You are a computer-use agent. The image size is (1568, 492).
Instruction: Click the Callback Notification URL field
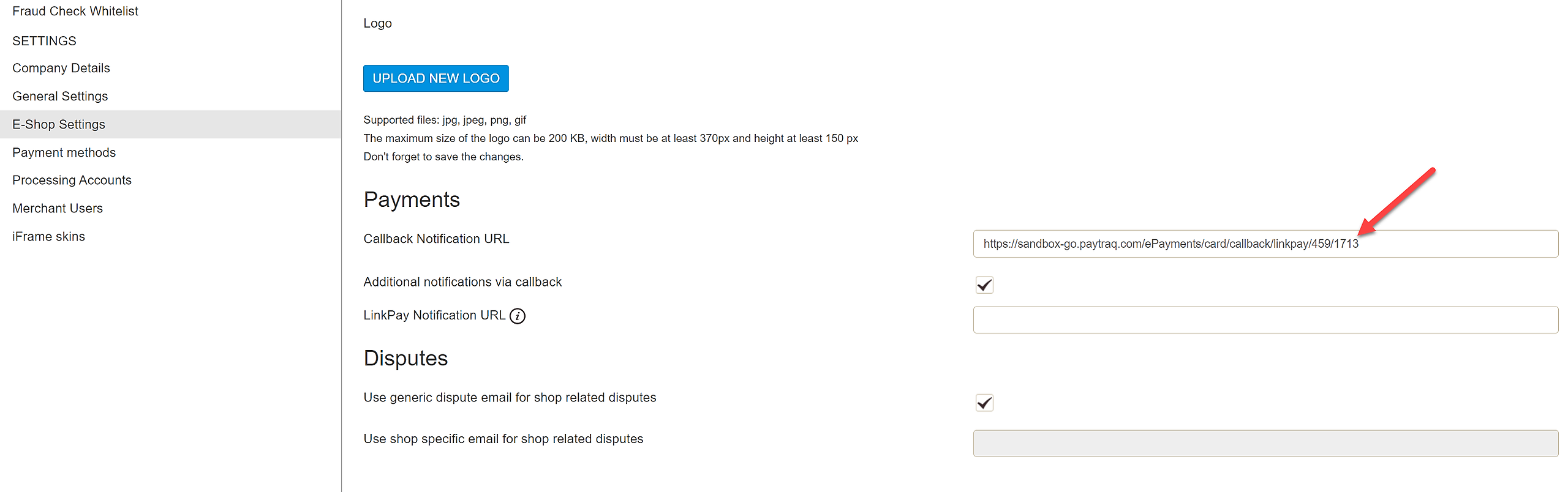coord(1265,244)
